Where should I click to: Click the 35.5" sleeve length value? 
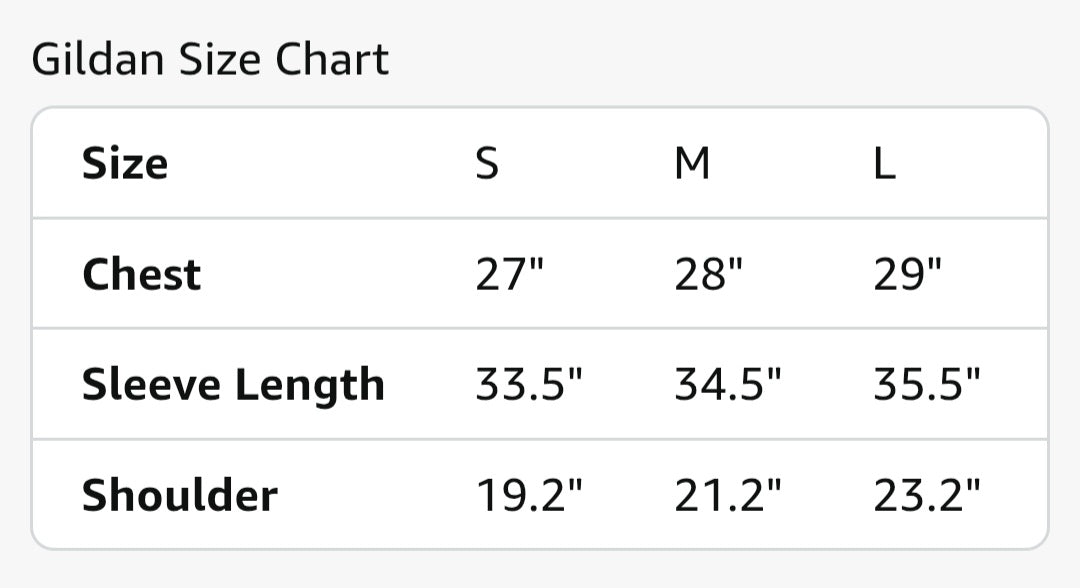pos(926,385)
